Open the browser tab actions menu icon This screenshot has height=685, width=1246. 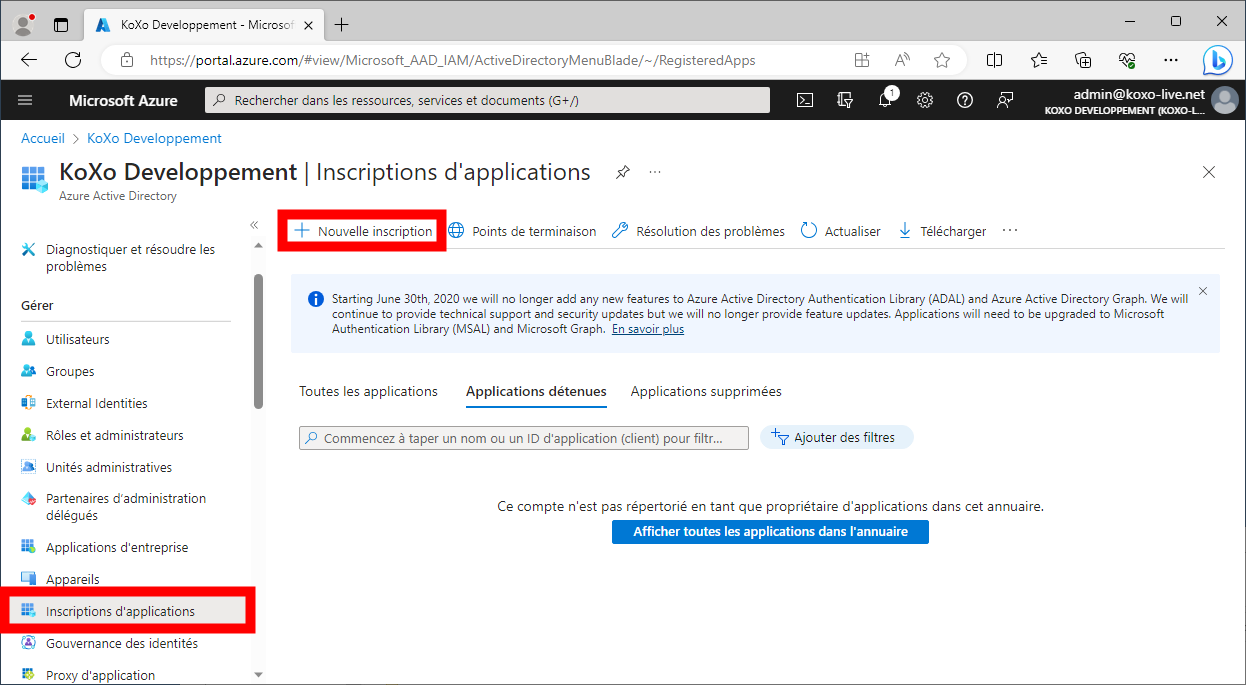coord(61,24)
